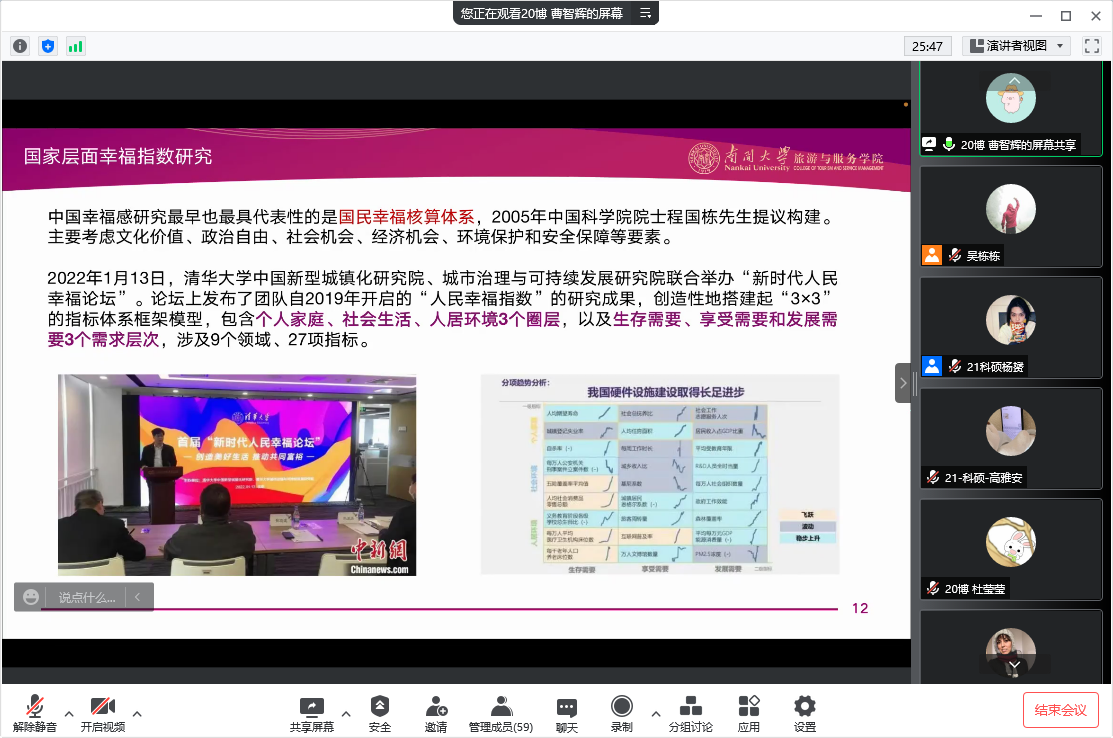Expand options arrow next to 共享屏幕
This screenshot has height=738, width=1113.
(346, 713)
